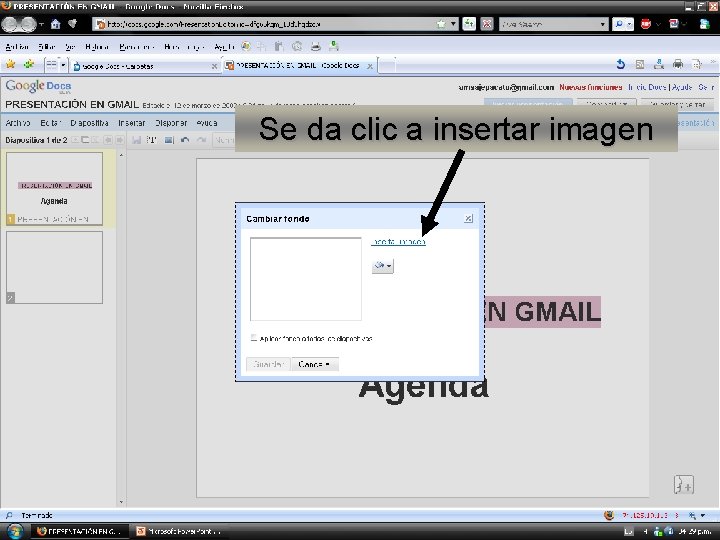This screenshot has height=540, width=720.
Task: Click the Insertar imagen link in dialog
Action: pyautogui.click(x=399, y=242)
